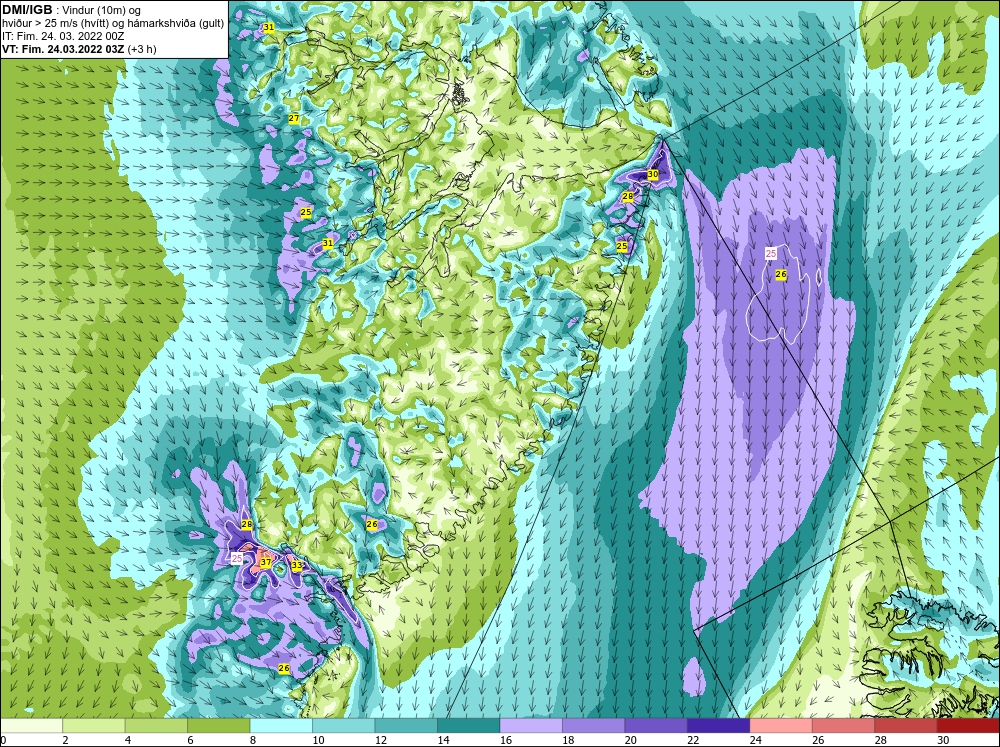Screen dimensions: 1000x747
Task: Click the '(+3 h)' forecast offset text
Action: (x=142, y=49)
